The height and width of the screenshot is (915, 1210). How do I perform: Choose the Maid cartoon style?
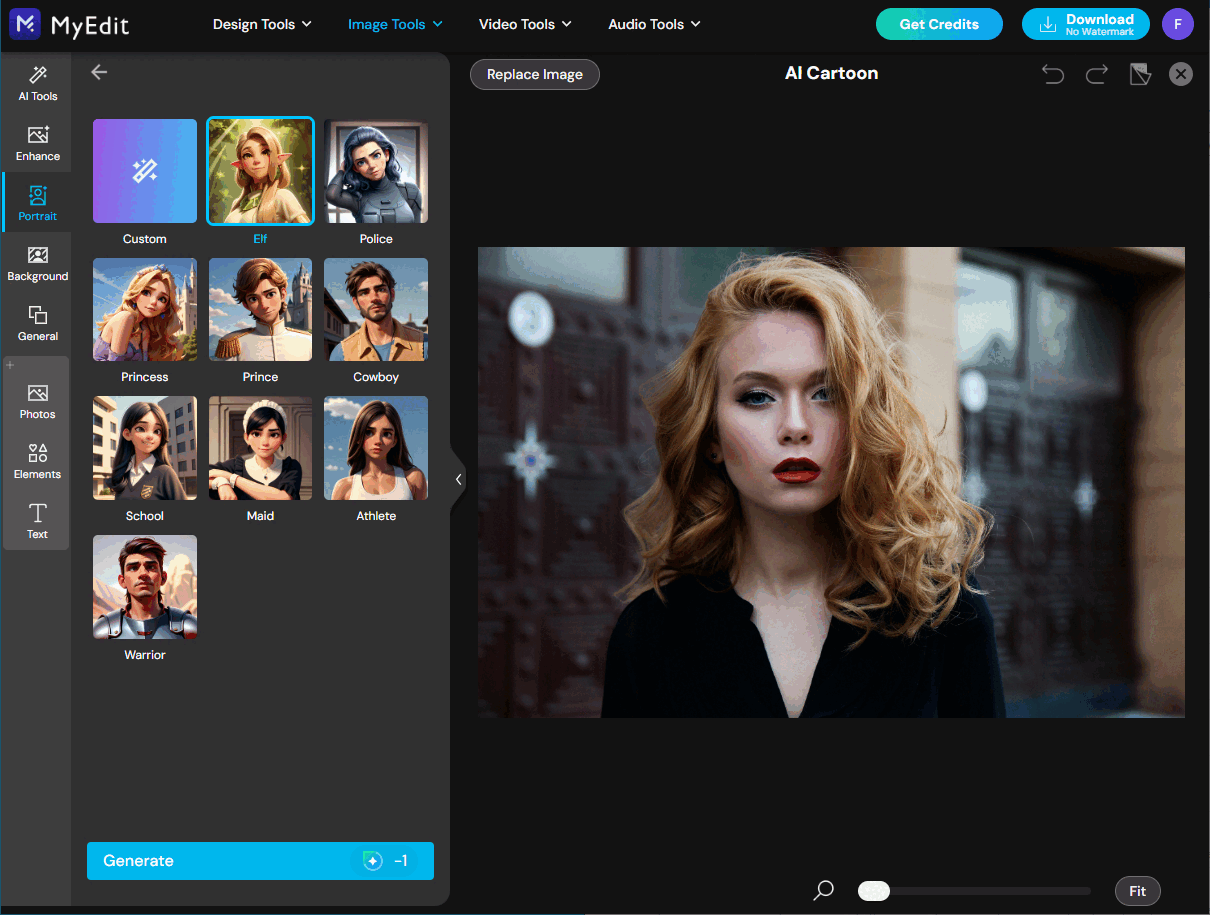(x=260, y=448)
